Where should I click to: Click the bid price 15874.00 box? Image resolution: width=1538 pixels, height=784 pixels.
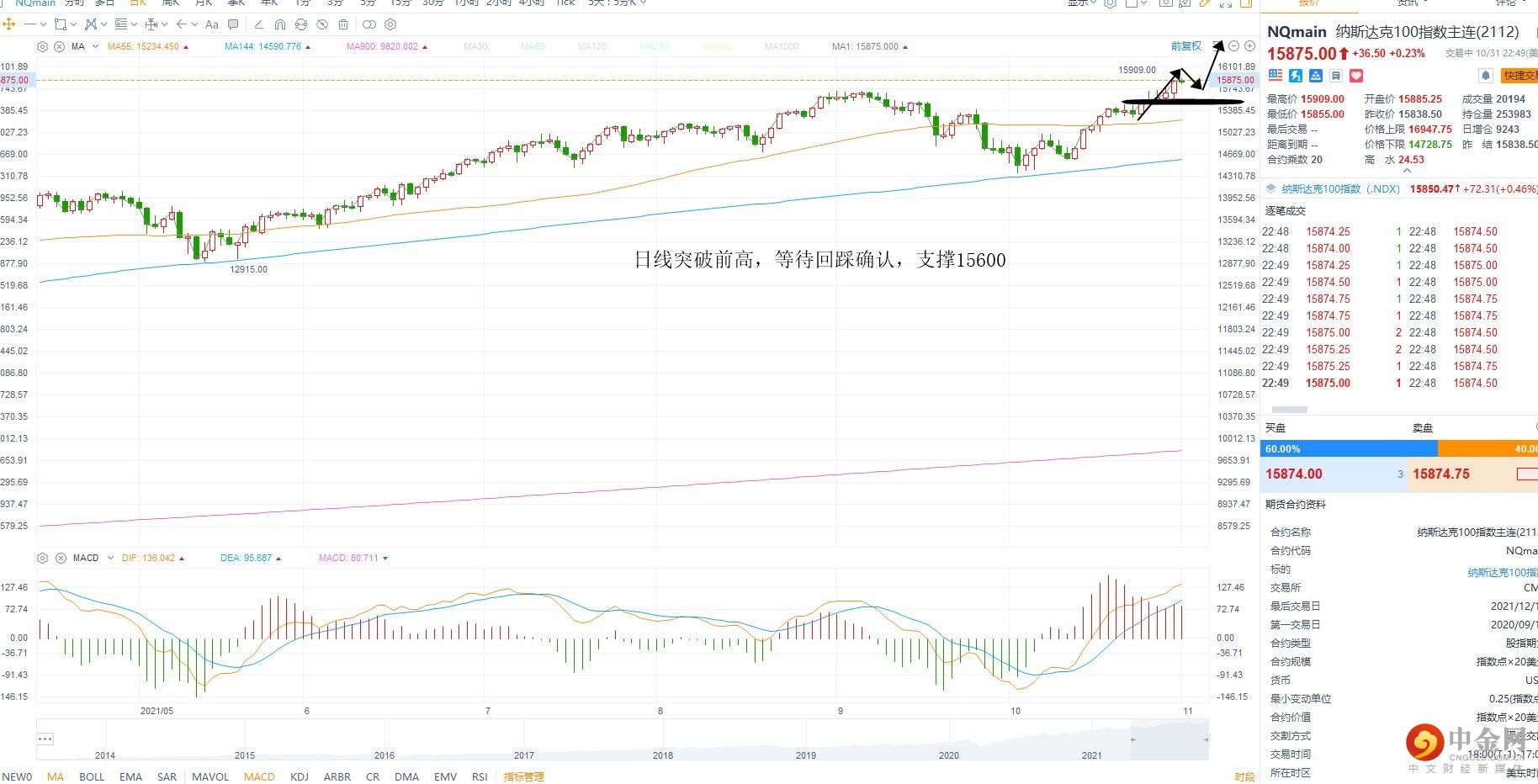[x=1333, y=474]
